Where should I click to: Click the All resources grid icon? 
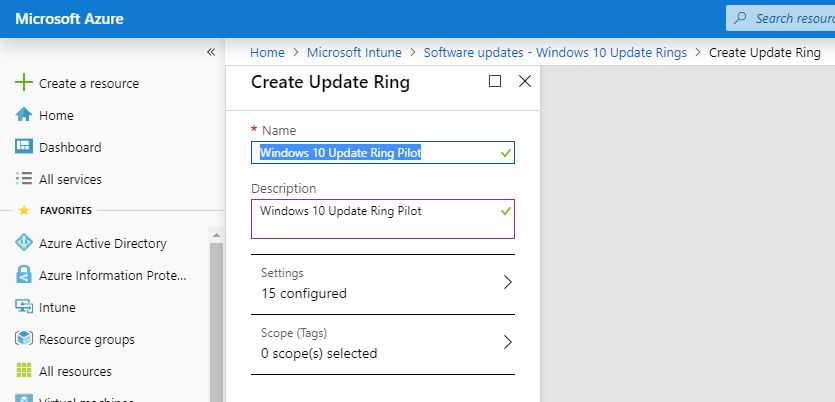(24, 371)
